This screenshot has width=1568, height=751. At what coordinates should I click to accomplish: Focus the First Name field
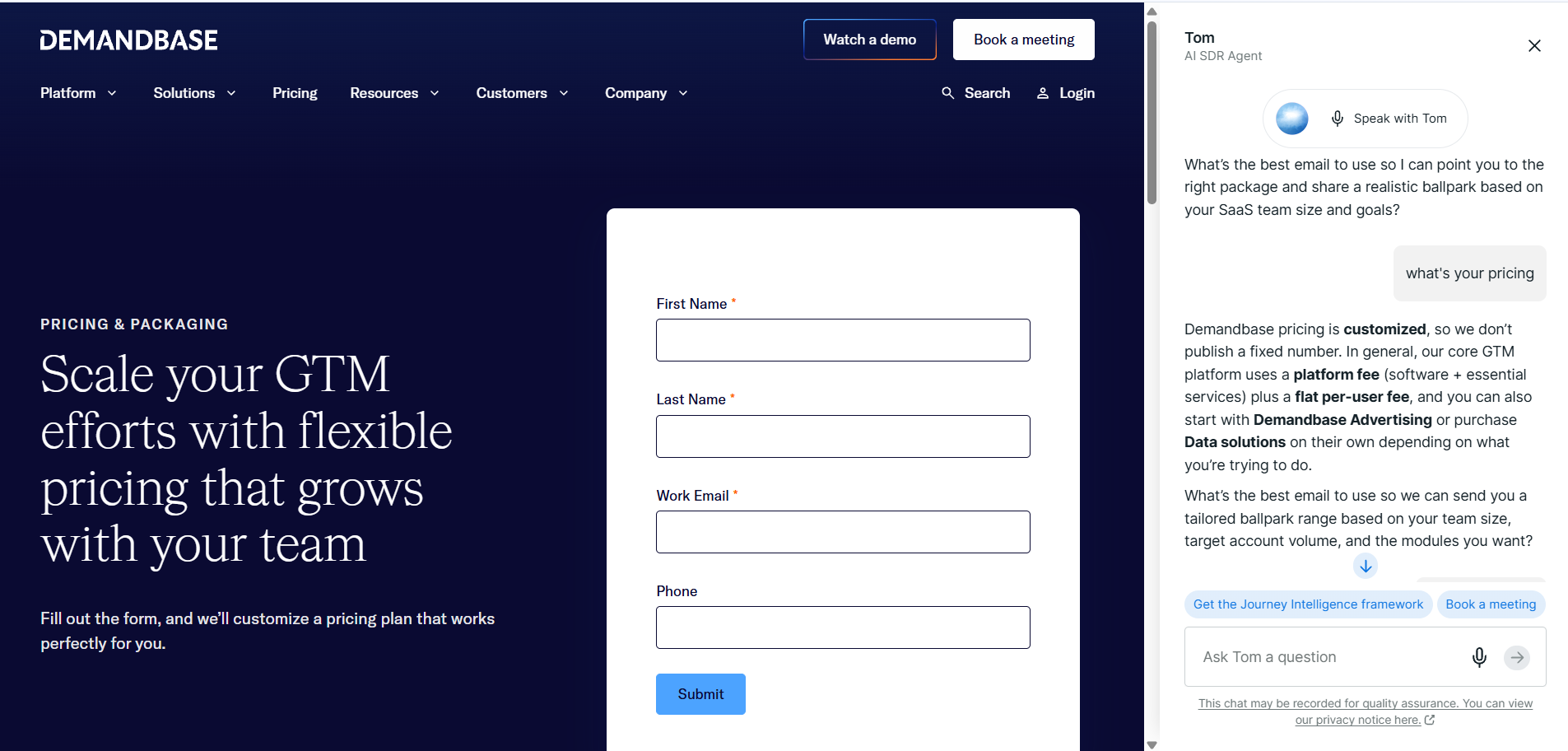(843, 340)
